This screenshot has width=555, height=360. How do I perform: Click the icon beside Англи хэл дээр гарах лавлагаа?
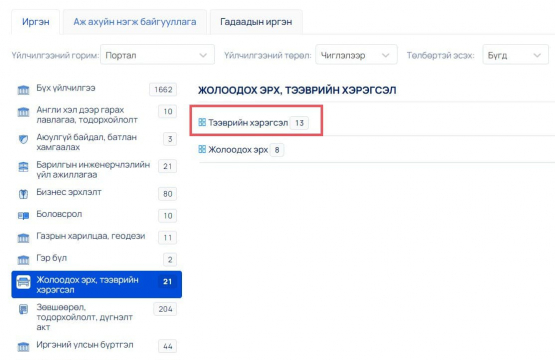pyautogui.click(x=23, y=112)
